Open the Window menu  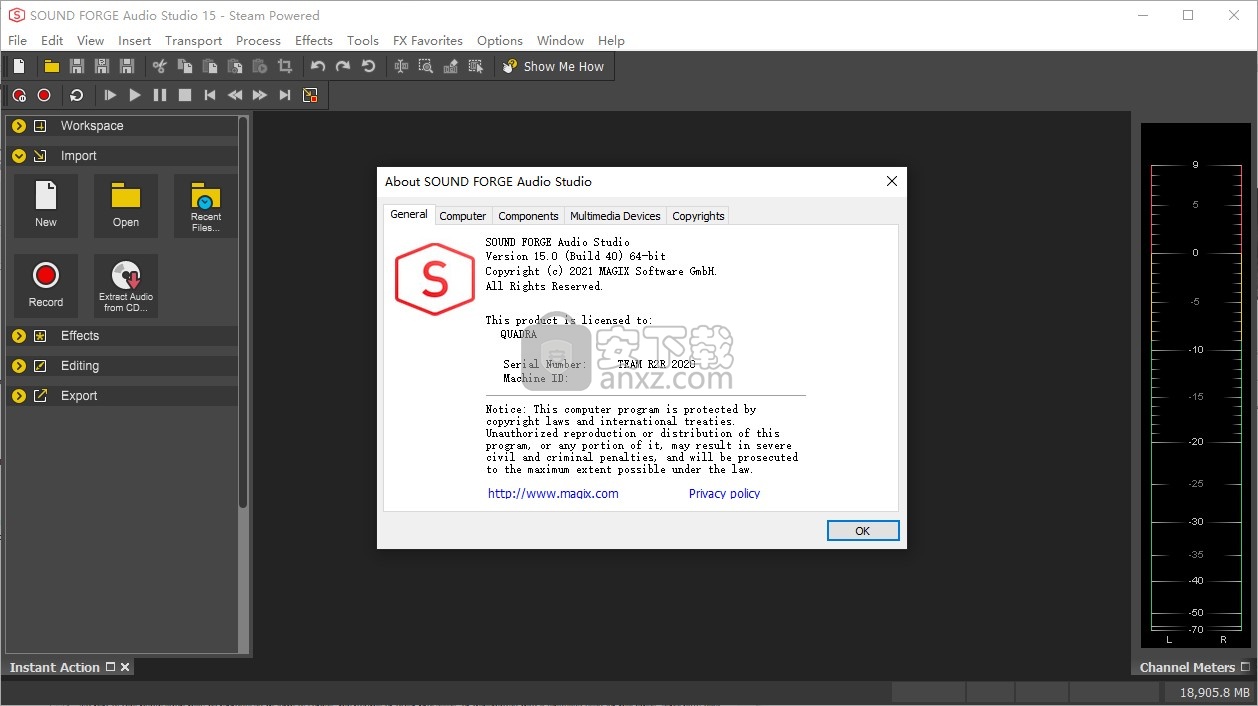point(560,41)
